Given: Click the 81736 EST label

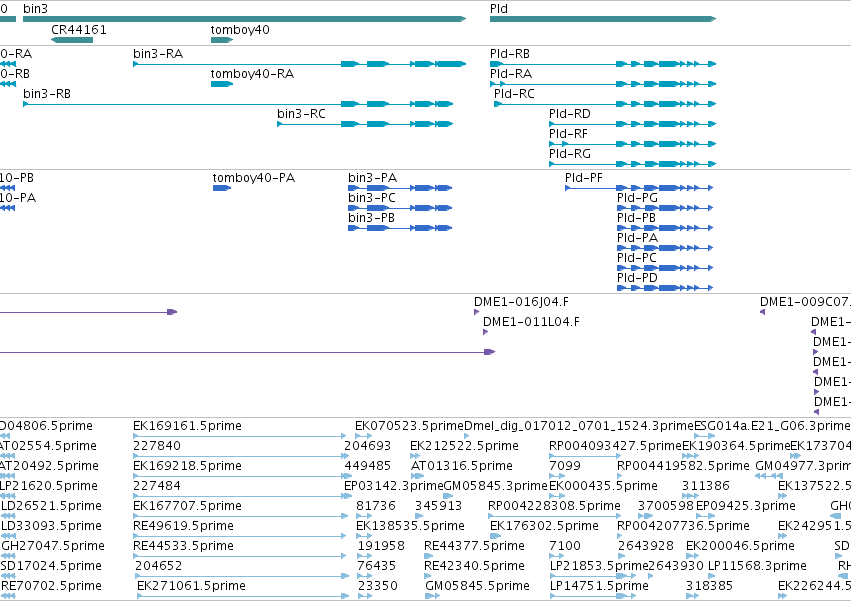Looking at the screenshot, I should pyautogui.click(x=376, y=507).
